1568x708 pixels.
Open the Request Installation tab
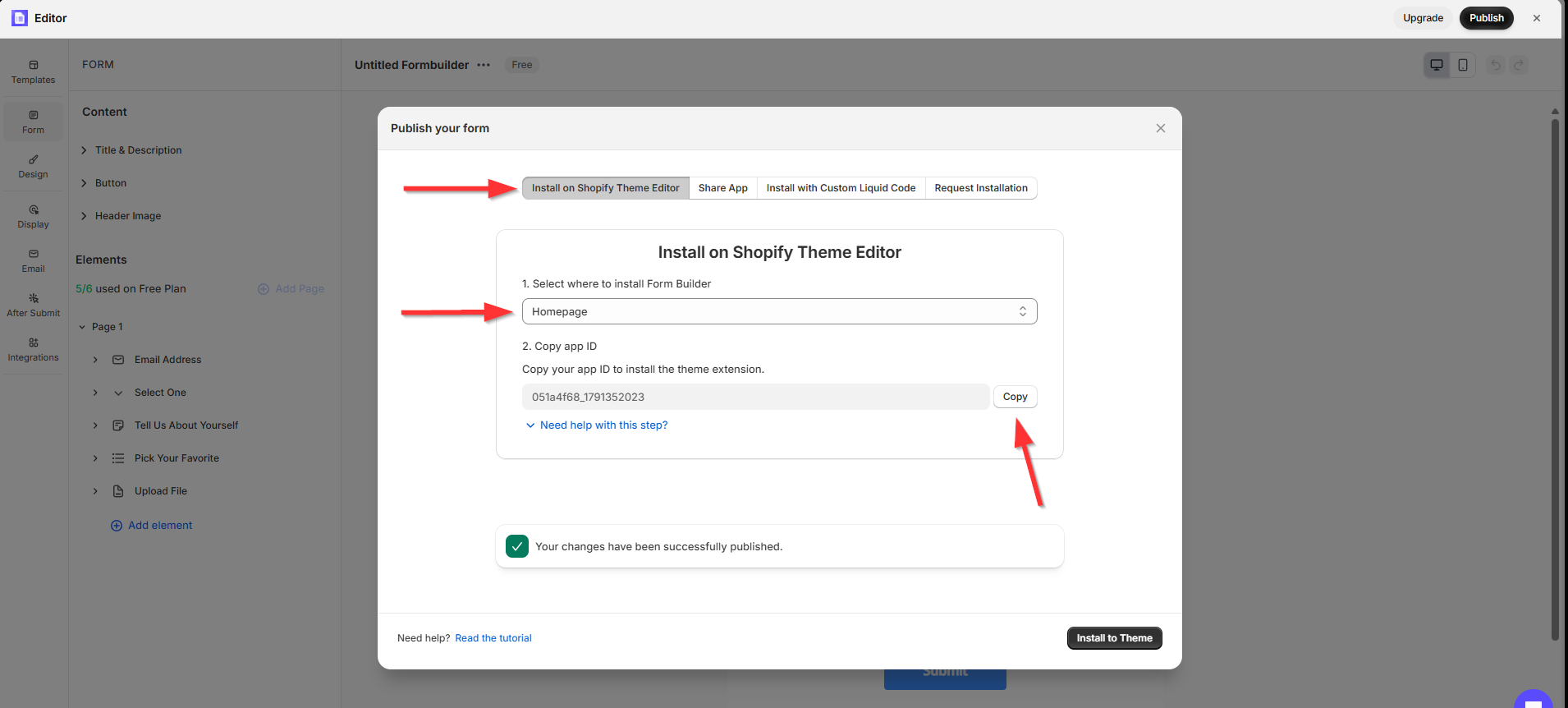click(981, 188)
